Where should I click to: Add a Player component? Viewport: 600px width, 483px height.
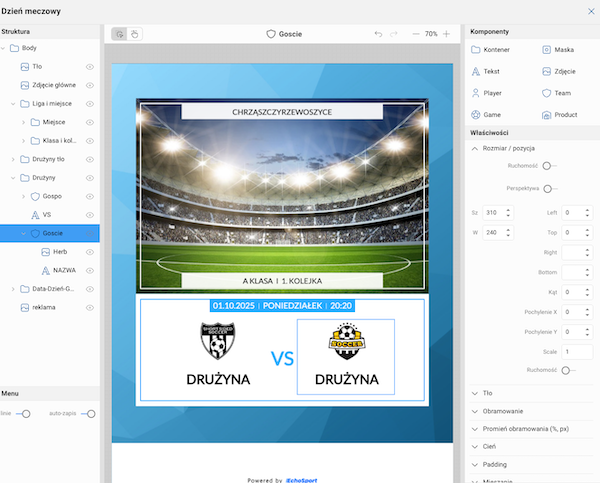[486, 93]
